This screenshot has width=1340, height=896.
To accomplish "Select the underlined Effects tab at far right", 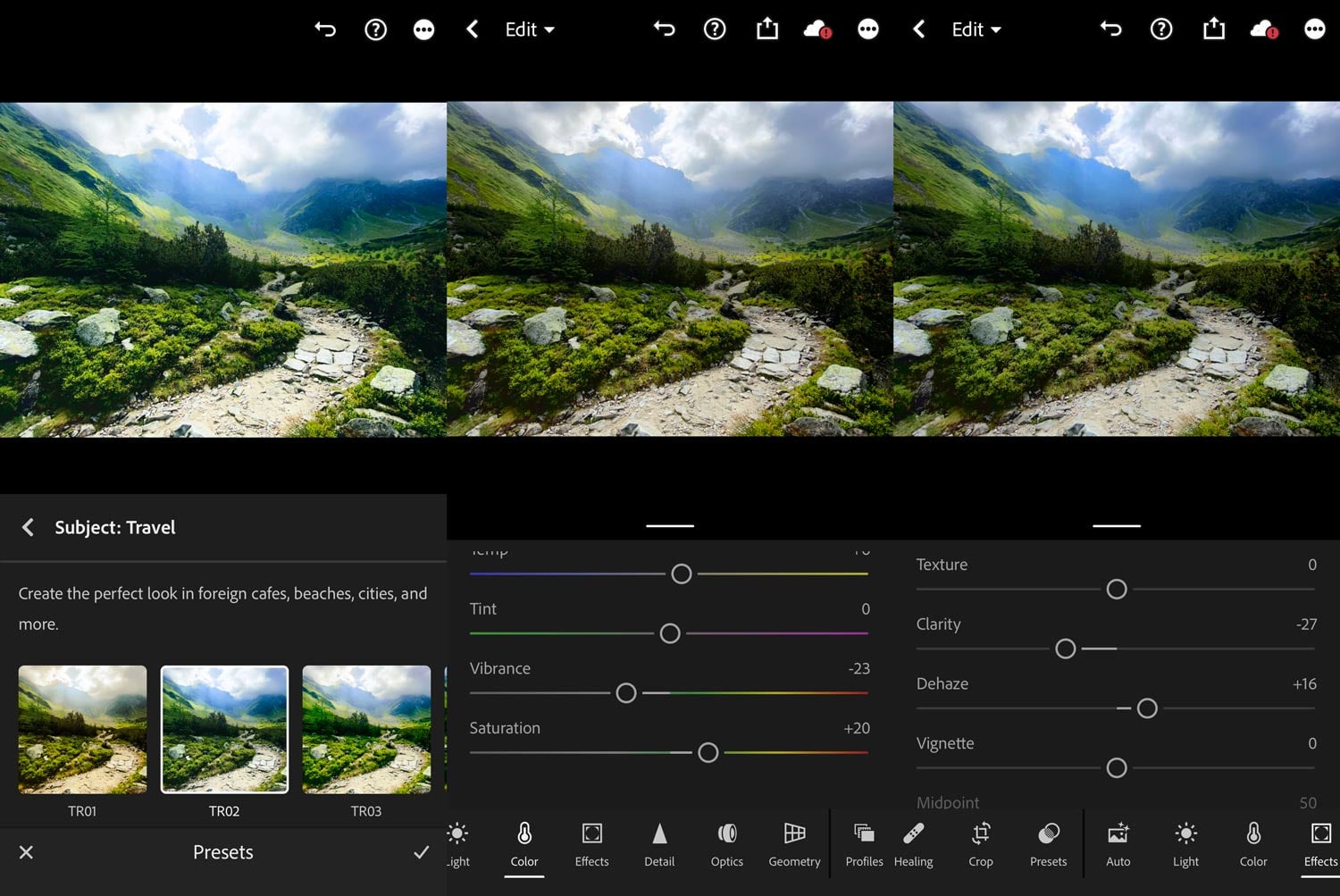I will [x=1320, y=844].
